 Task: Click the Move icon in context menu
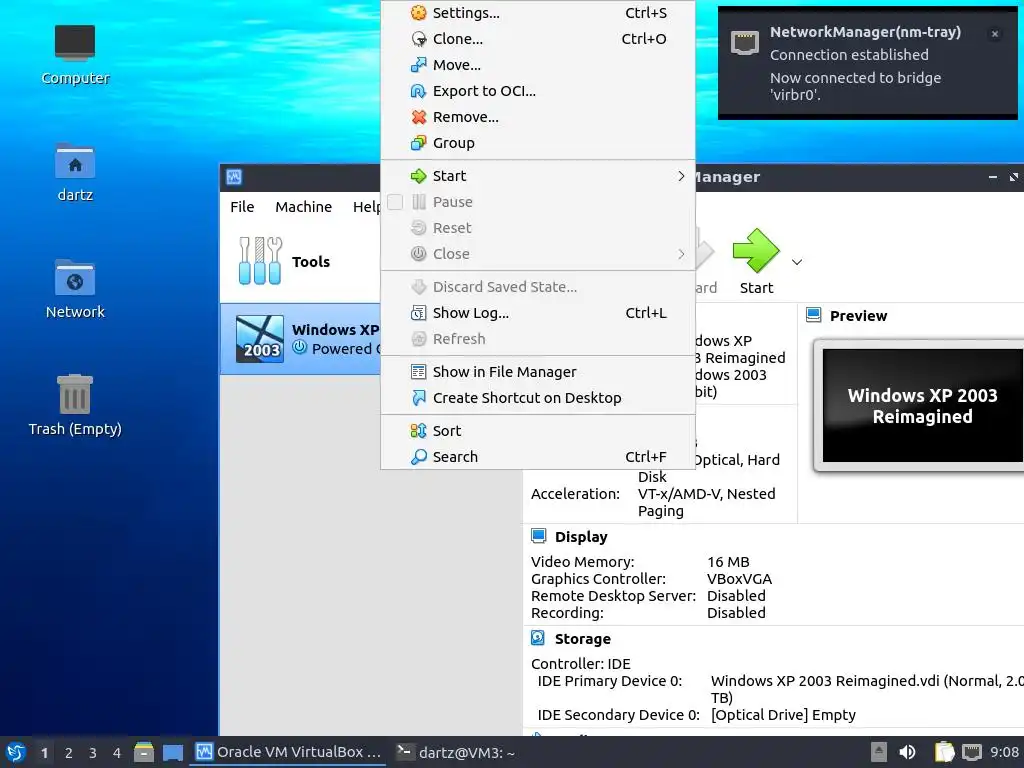(419, 65)
